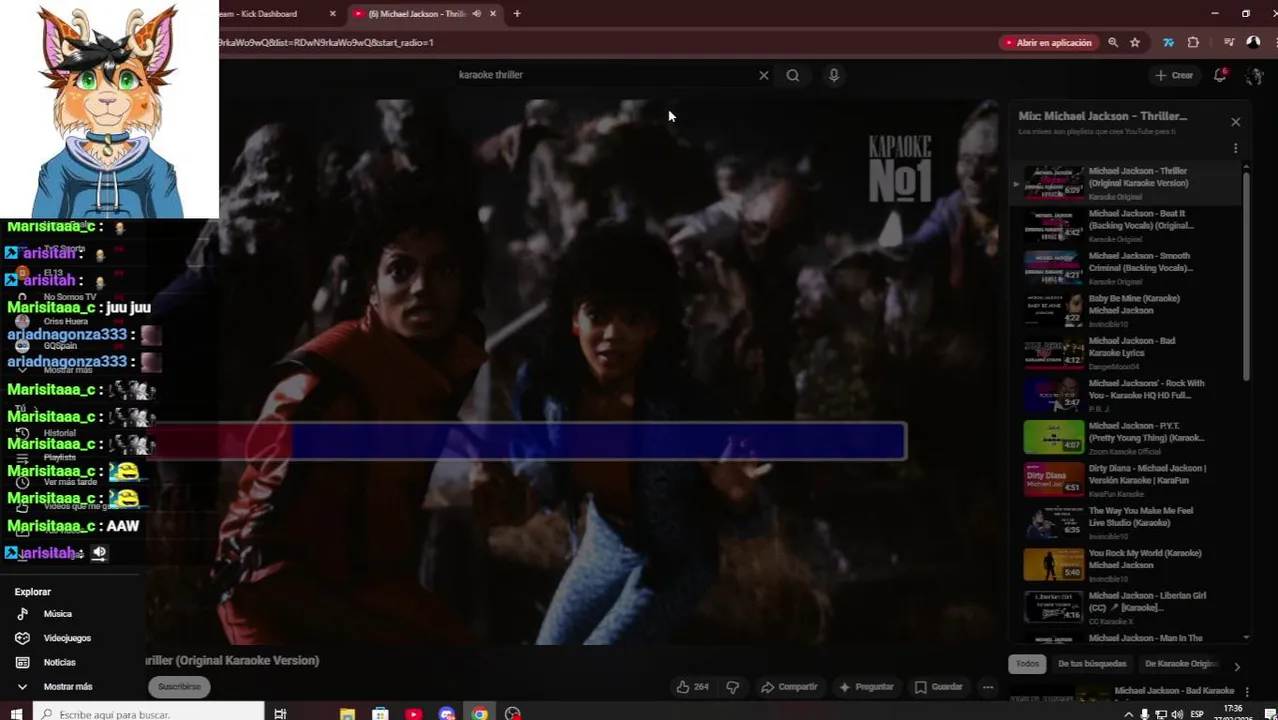The width and height of the screenshot is (1278, 720).
Task: Select Dirty Diana KaraFun karaoke
Action: (1125, 481)
